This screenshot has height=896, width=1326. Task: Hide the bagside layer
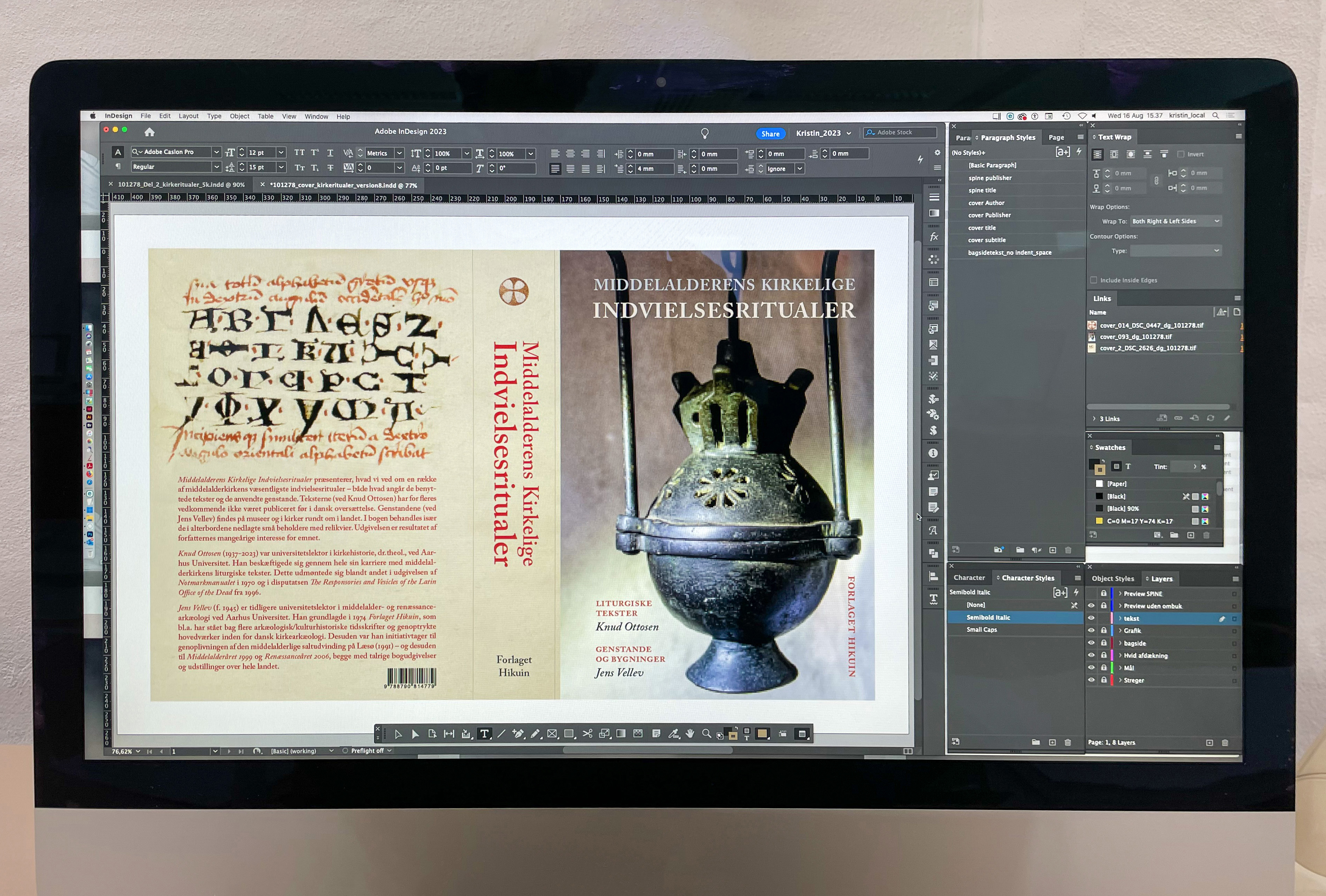[1091, 643]
